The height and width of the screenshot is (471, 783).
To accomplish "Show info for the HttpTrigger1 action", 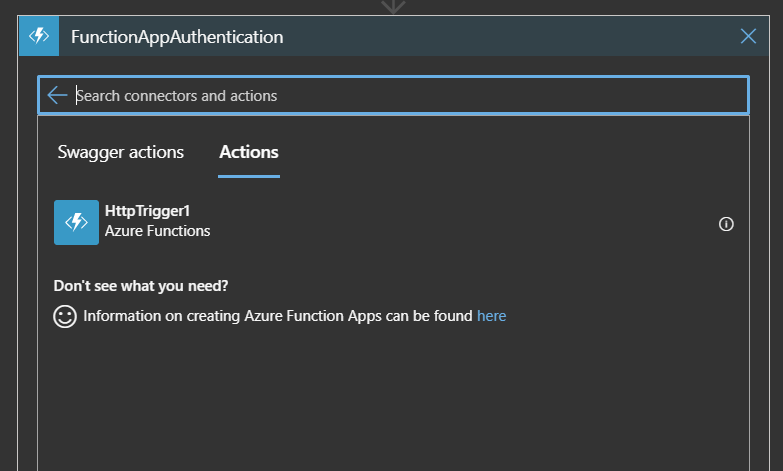I will [727, 224].
